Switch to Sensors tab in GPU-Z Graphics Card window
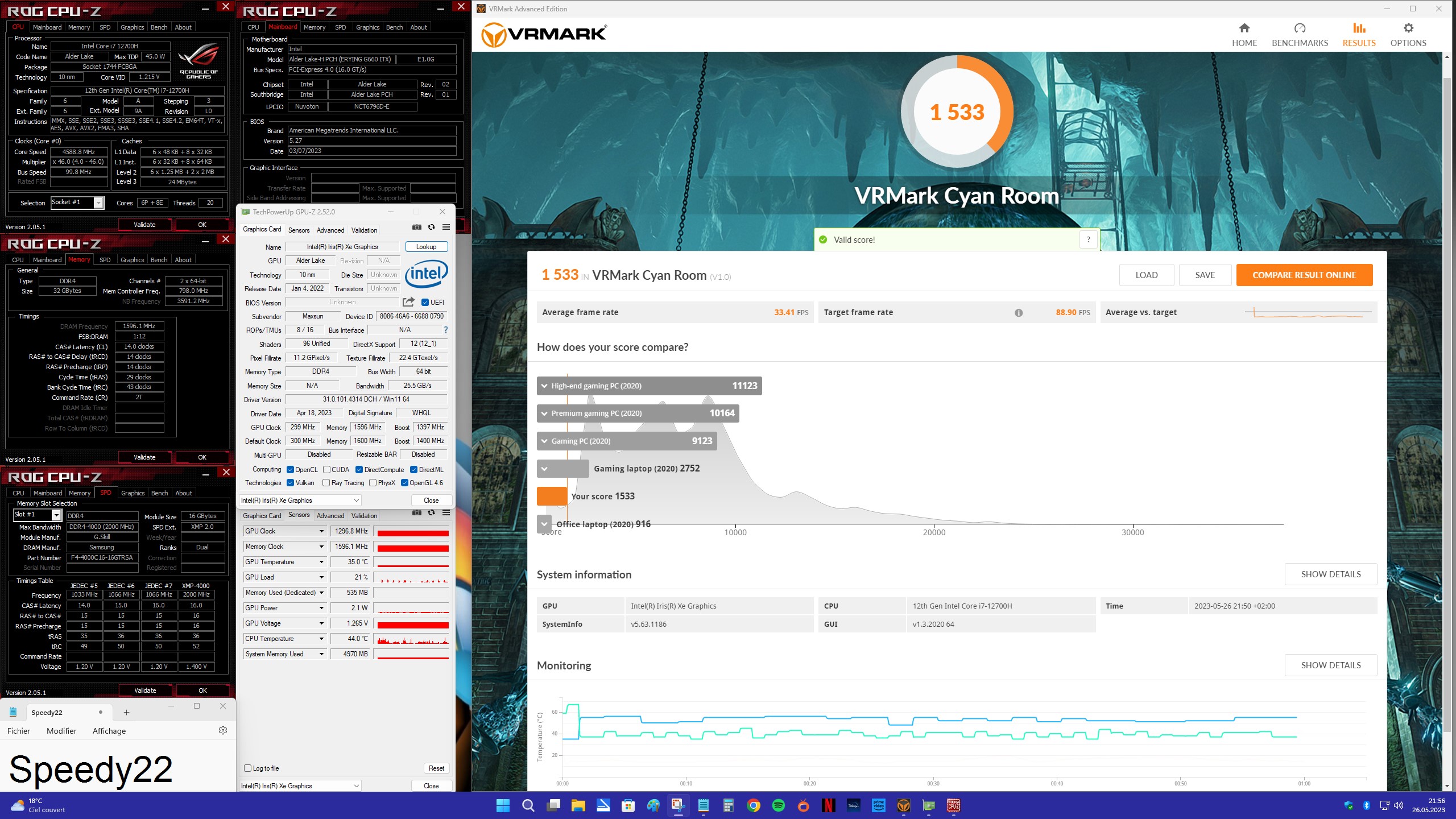The image size is (1456, 819). (299, 230)
